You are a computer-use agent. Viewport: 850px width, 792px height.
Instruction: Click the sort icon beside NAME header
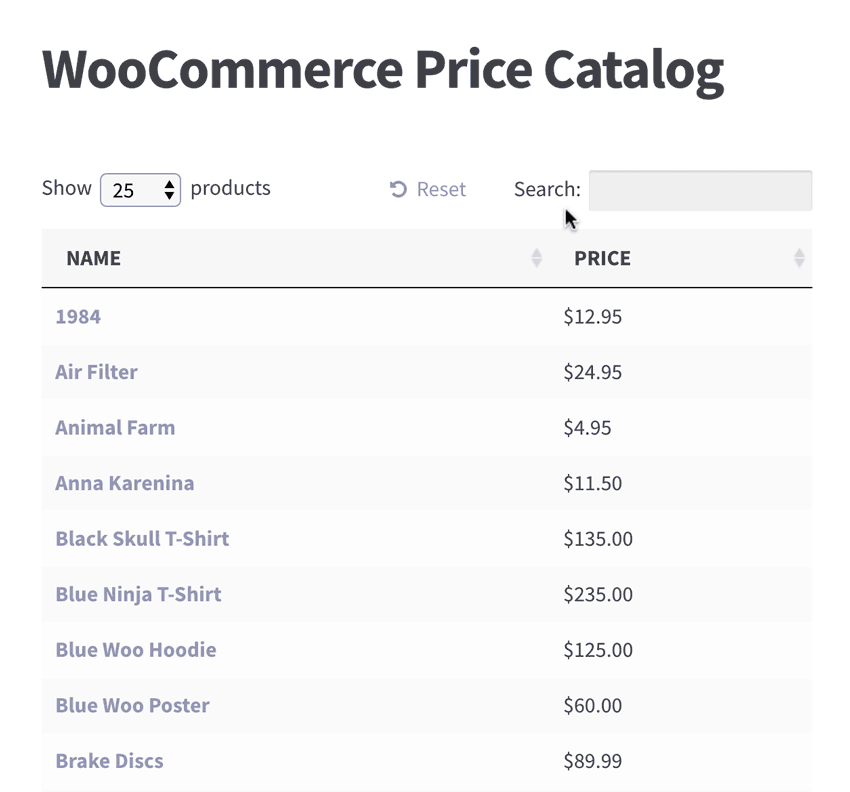point(535,258)
